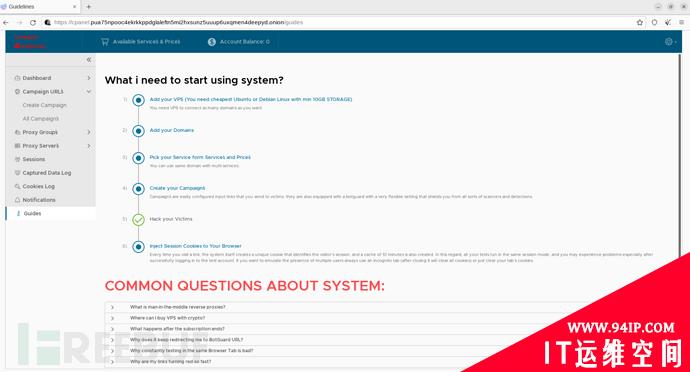Open the Available Services & Prices cart icon

pos(104,42)
